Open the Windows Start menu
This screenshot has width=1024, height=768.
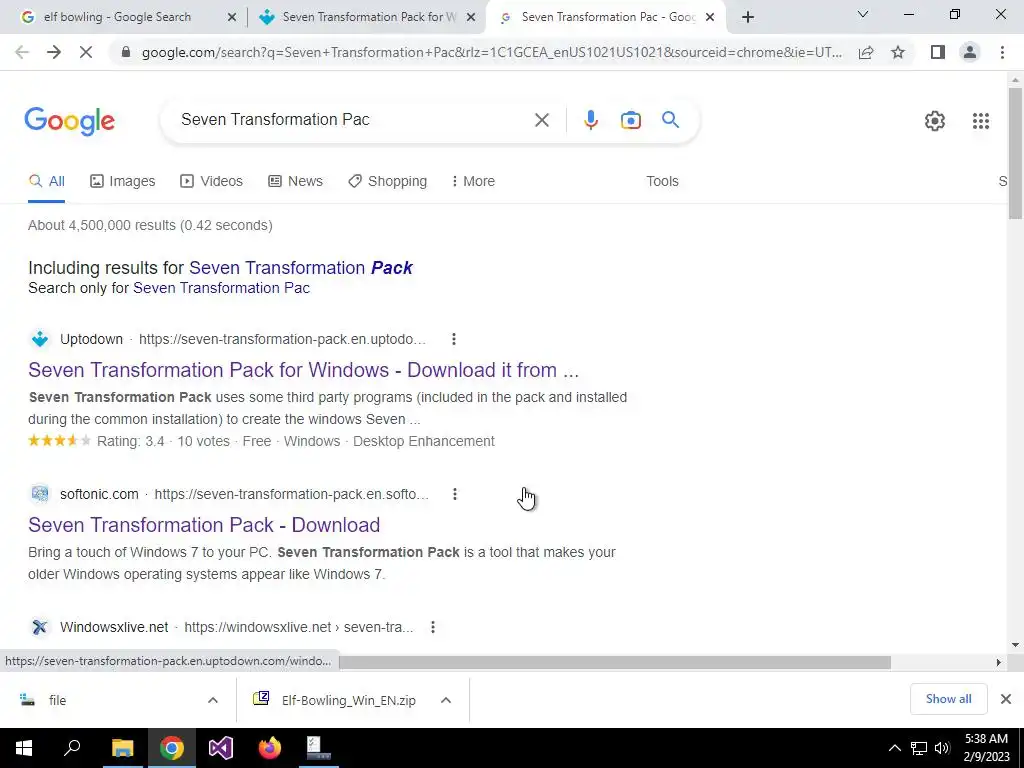24,748
